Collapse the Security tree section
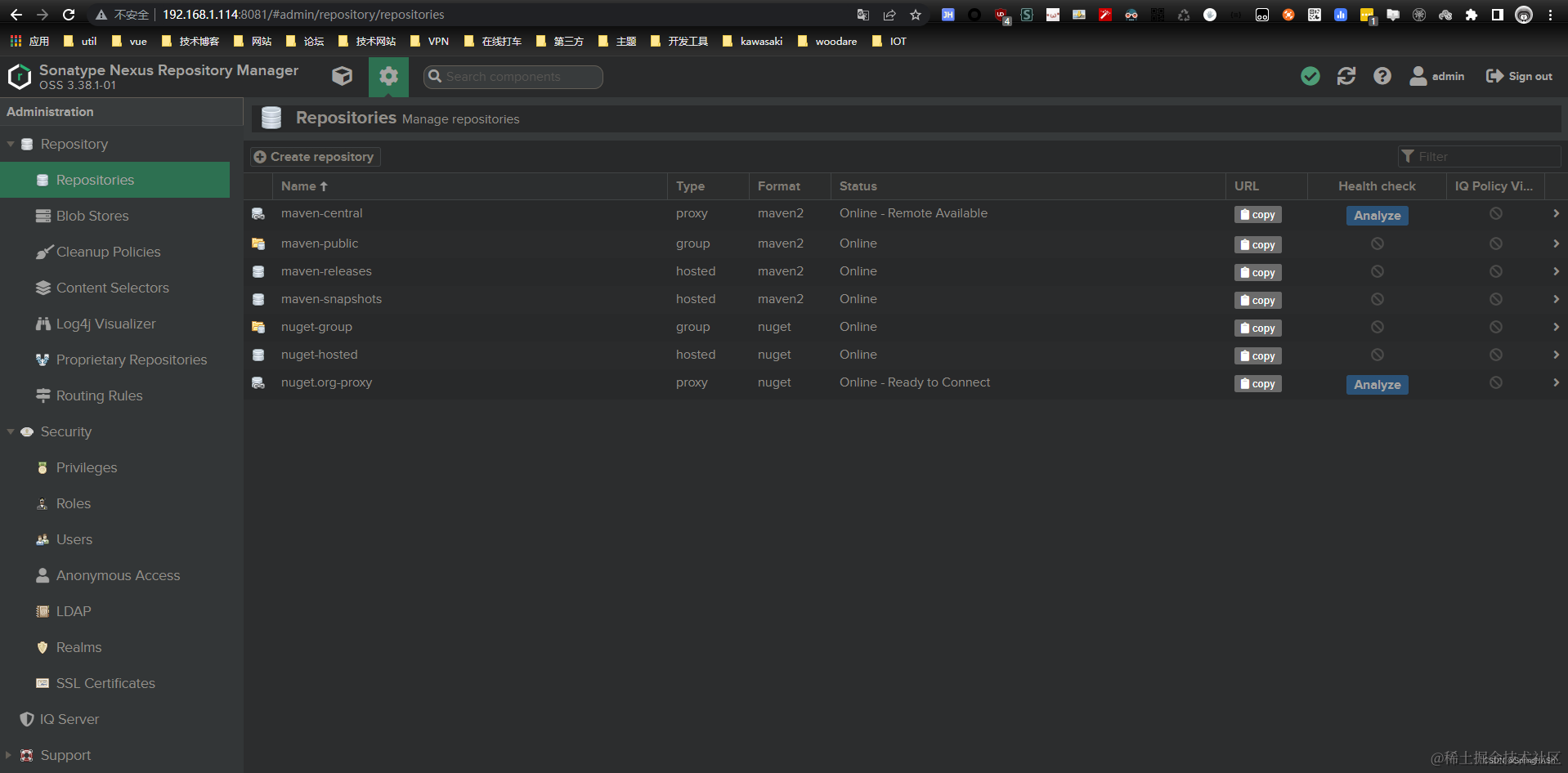 click(x=11, y=431)
